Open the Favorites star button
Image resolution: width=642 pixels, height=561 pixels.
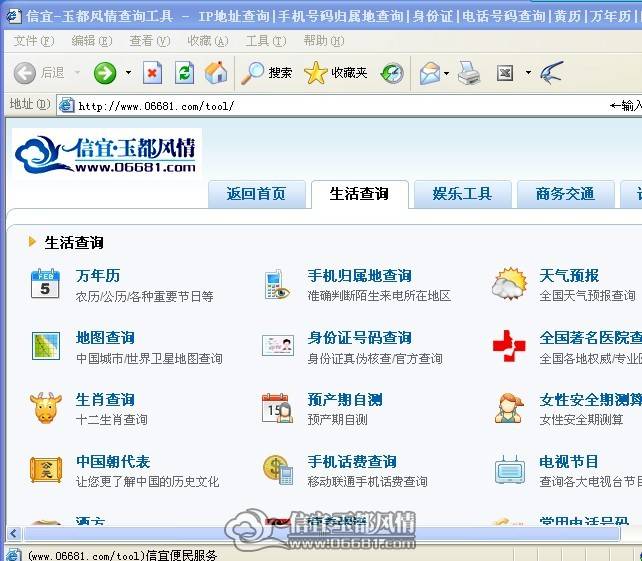[x=336, y=73]
